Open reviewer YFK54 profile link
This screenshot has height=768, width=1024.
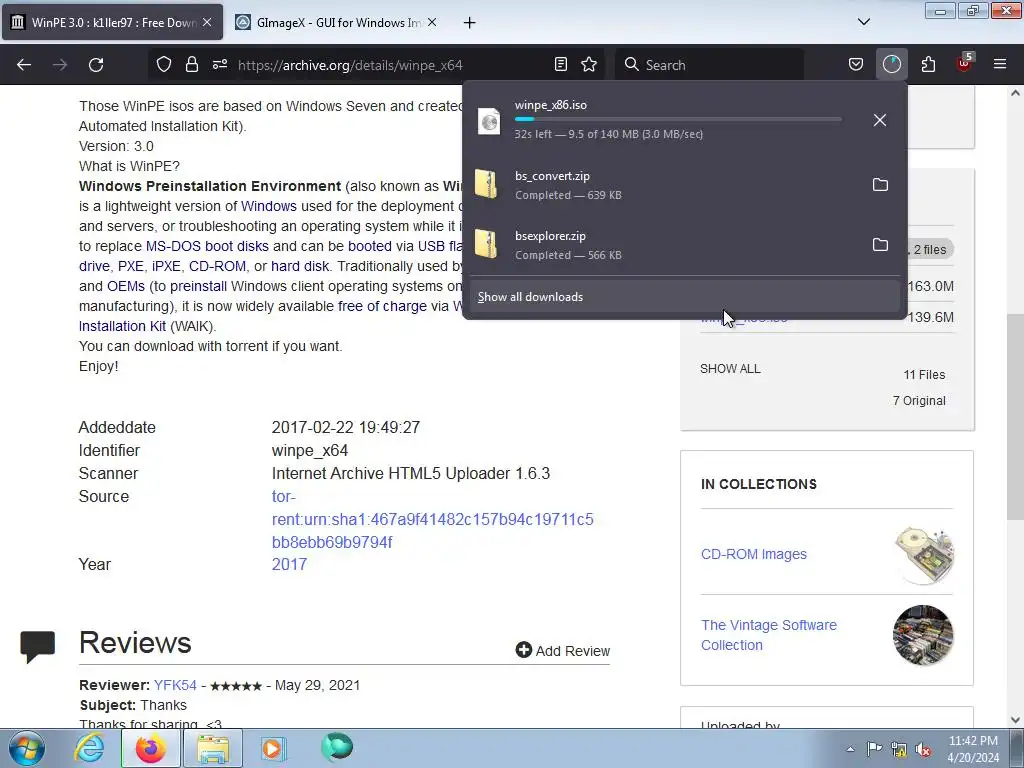(x=175, y=685)
